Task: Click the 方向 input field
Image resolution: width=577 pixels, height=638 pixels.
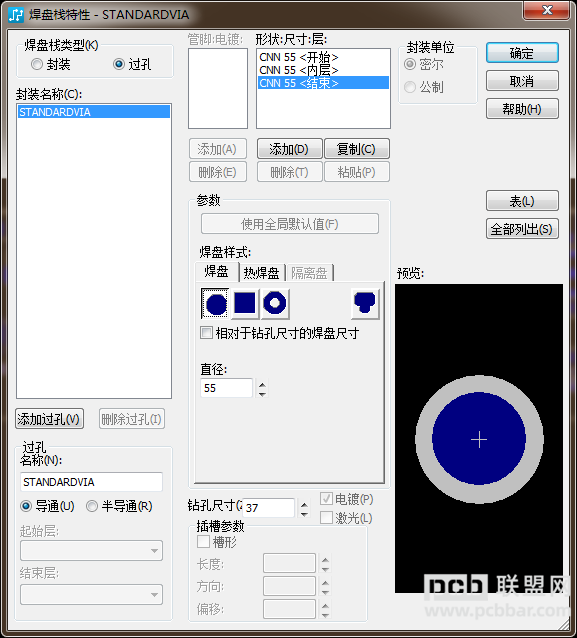Action: [289, 586]
